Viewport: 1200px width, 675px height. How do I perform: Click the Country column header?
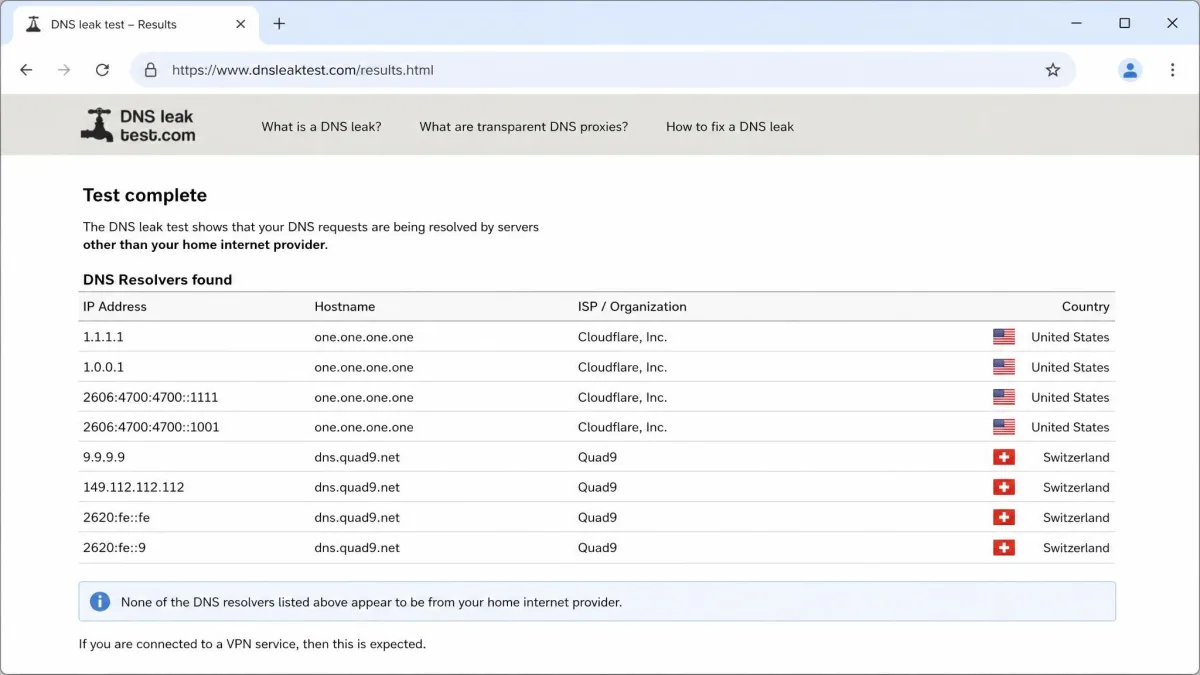click(x=1086, y=307)
